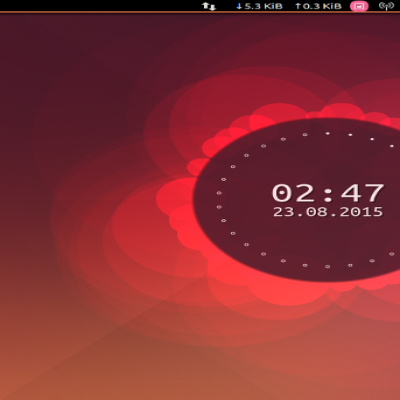This screenshot has width=400, height=400.
Task: Click the colon between 02 and 47
Action: point(328,194)
